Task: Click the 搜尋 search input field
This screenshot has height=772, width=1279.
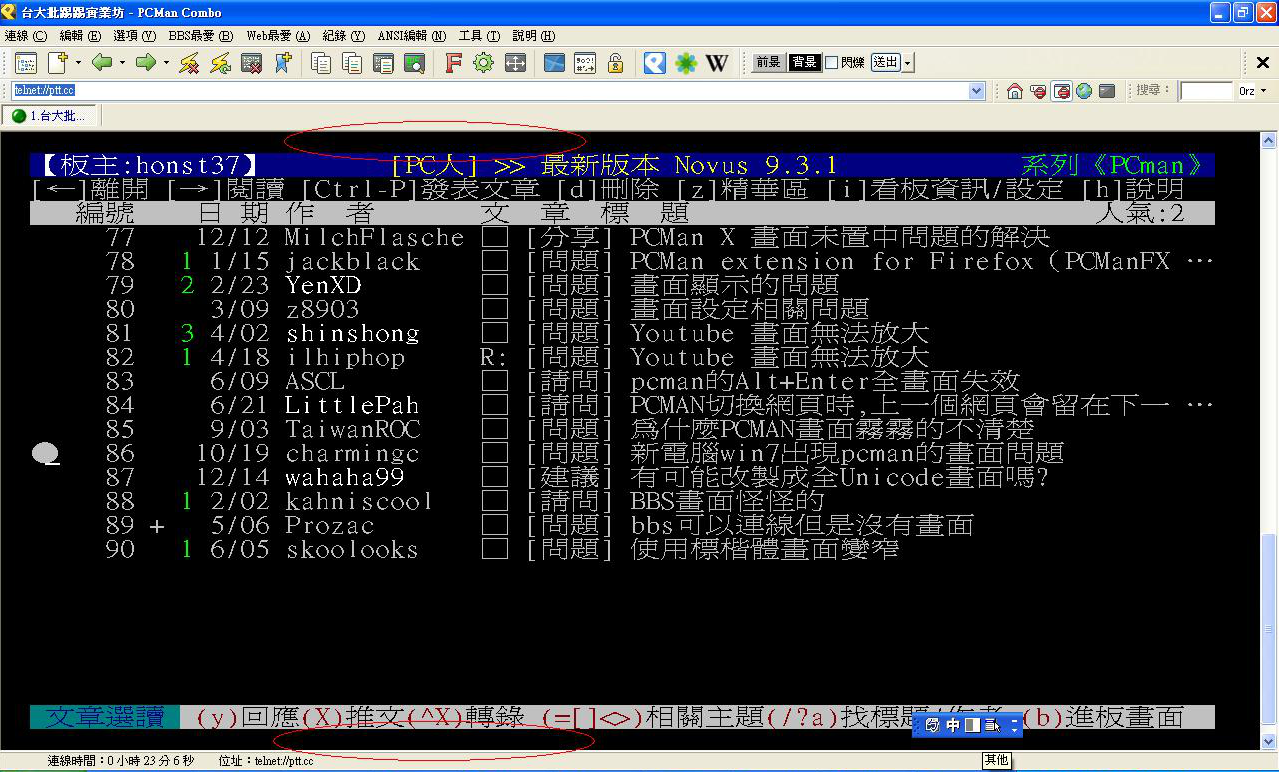Action: [x=1206, y=91]
